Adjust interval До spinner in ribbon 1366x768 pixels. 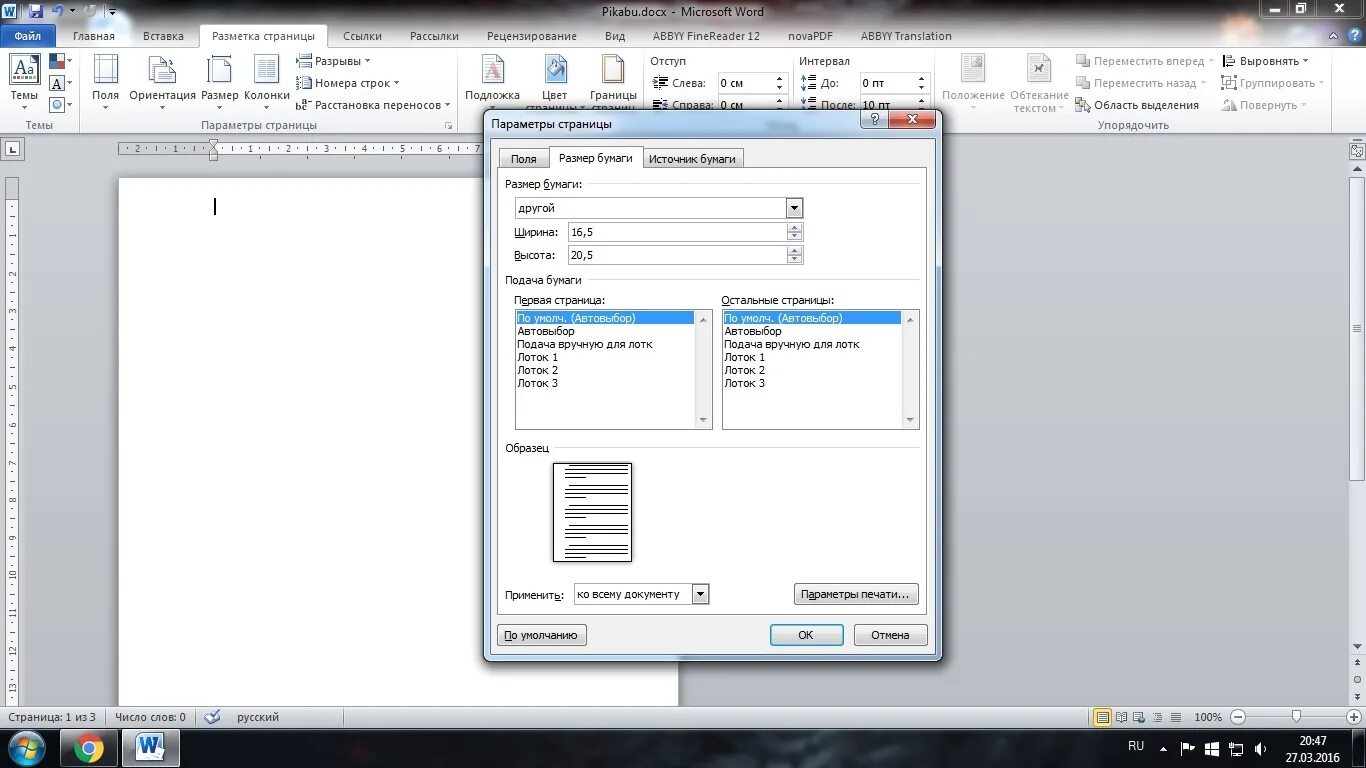tap(922, 83)
